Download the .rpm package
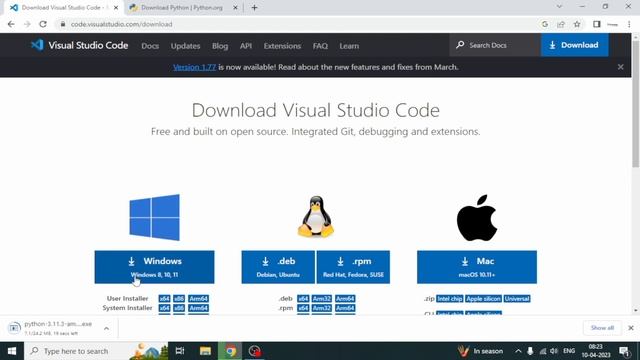Image resolution: width=640 pixels, height=360 pixels. pos(353,267)
